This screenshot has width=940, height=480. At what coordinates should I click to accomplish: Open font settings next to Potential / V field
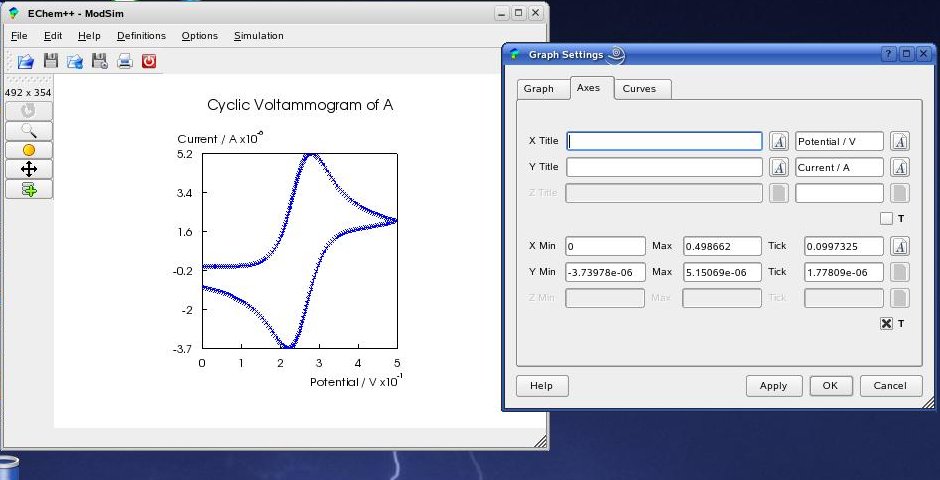click(900, 141)
